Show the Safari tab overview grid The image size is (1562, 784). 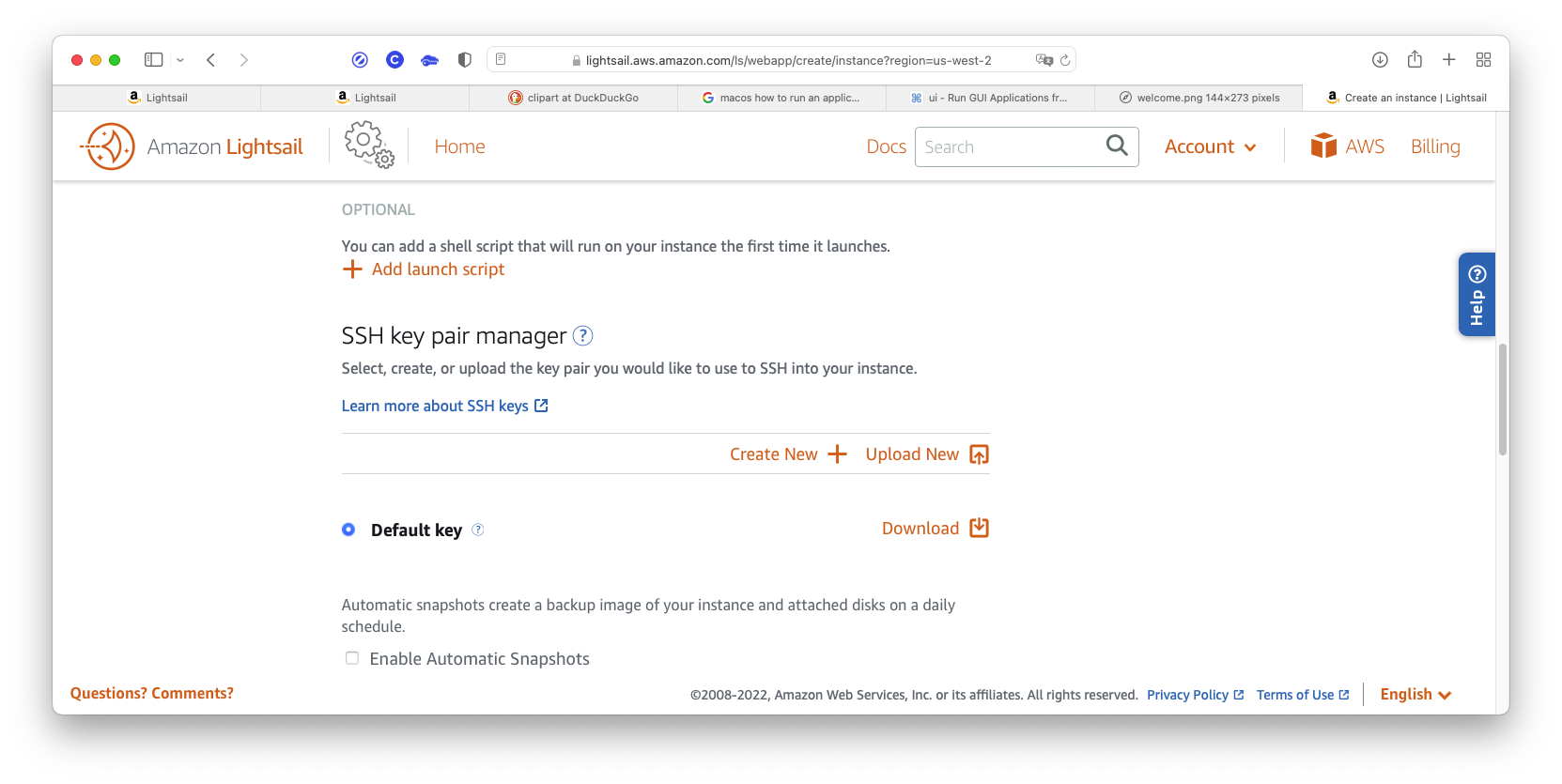1484,59
